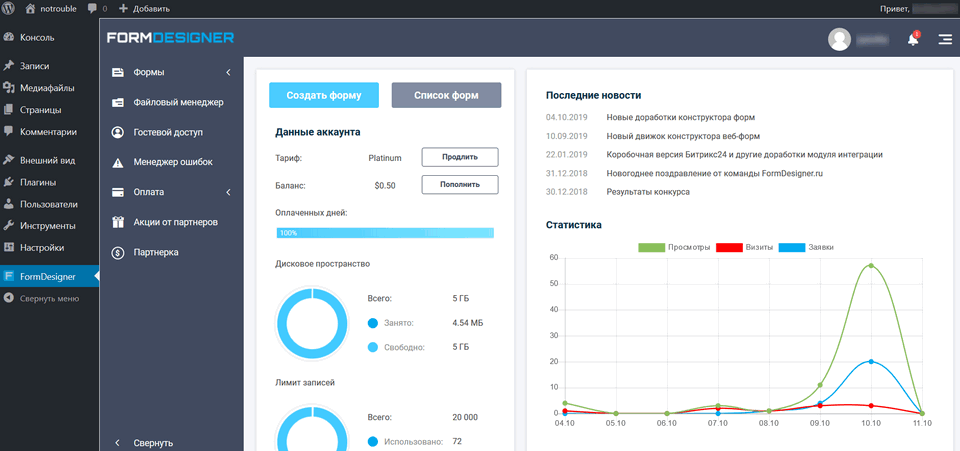Click the Пополнить balance button
This screenshot has height=451, width=960.
click(459, 184)
